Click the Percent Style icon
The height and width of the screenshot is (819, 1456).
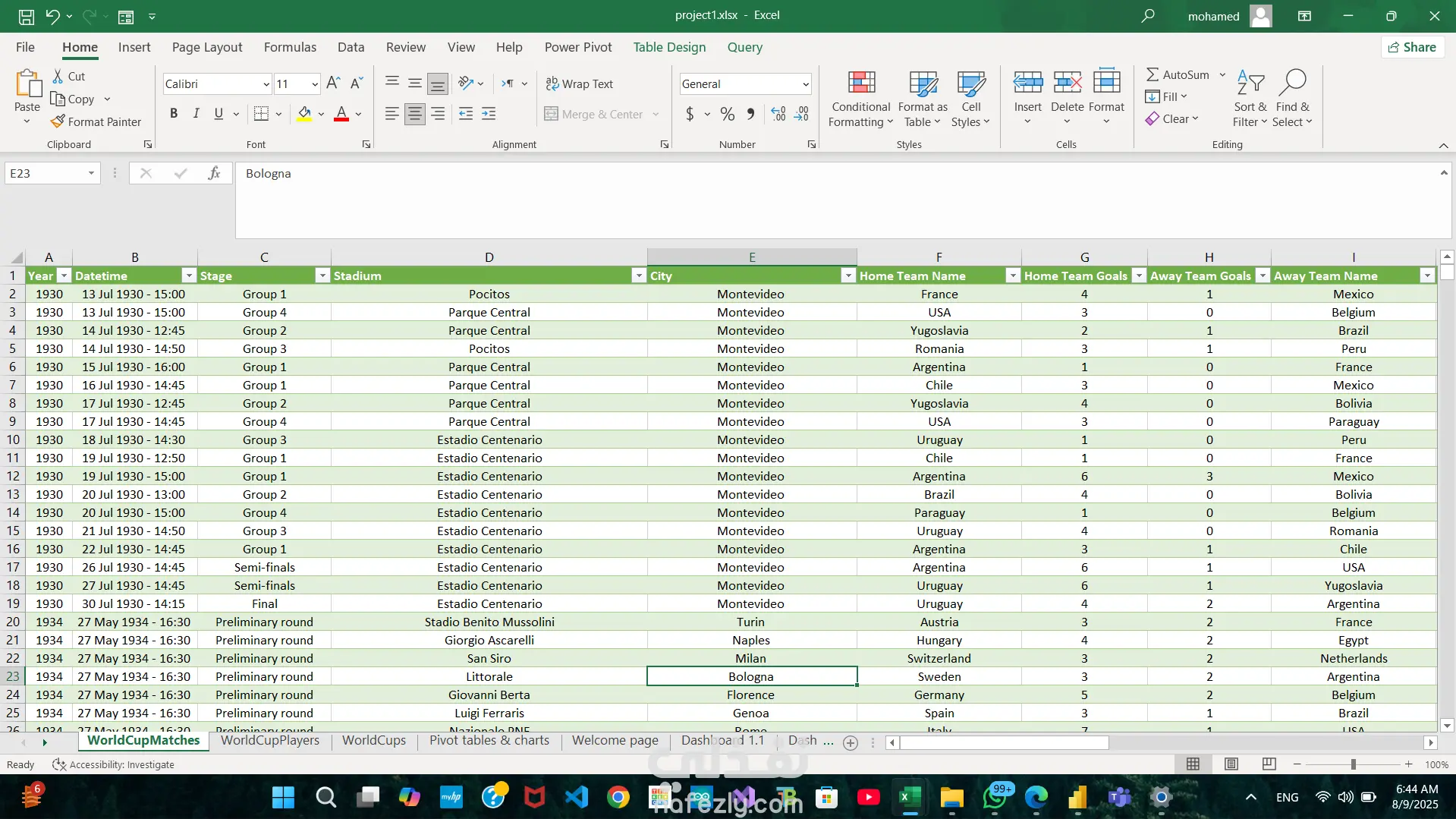(x=728, y=114)
